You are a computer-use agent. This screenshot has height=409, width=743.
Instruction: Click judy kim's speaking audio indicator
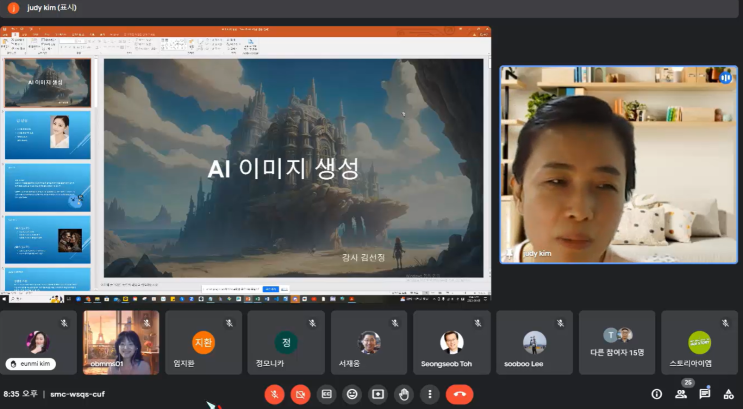click(725, 78)
